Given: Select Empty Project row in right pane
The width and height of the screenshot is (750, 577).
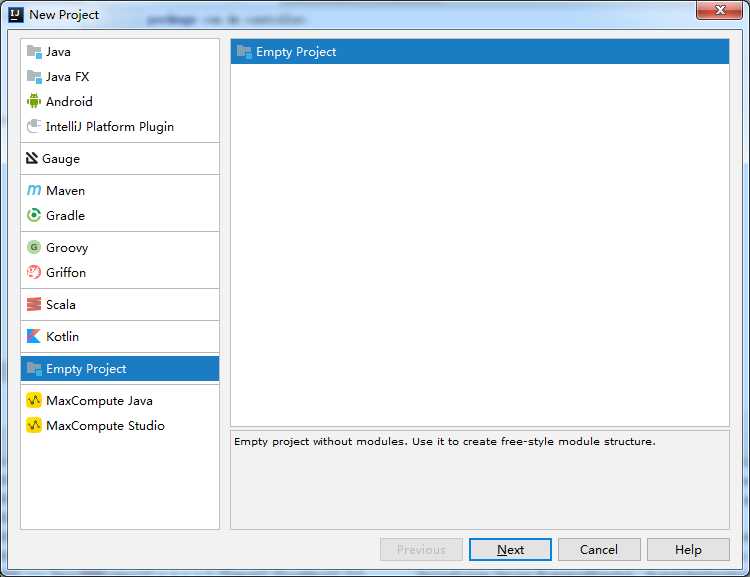Looking at the screenshot, I should tap(480, 52).
